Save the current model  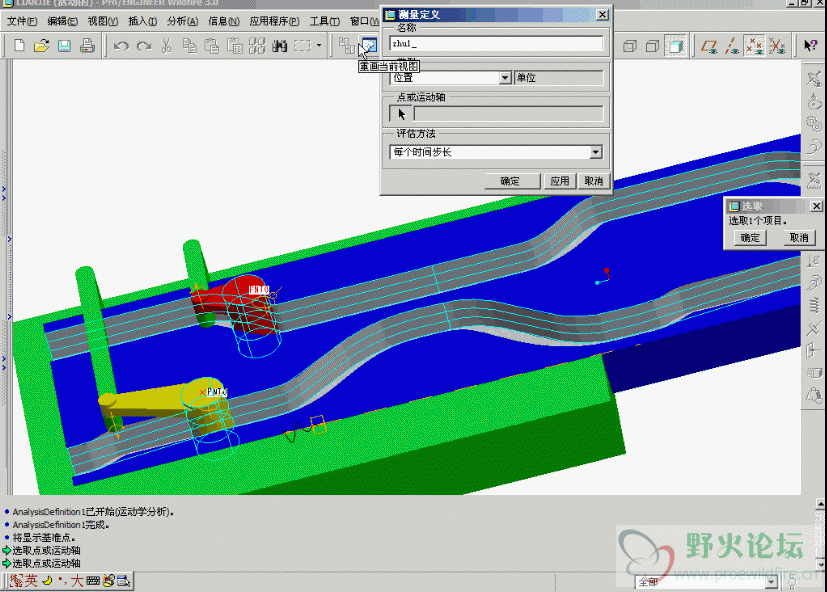coord(64,46)
